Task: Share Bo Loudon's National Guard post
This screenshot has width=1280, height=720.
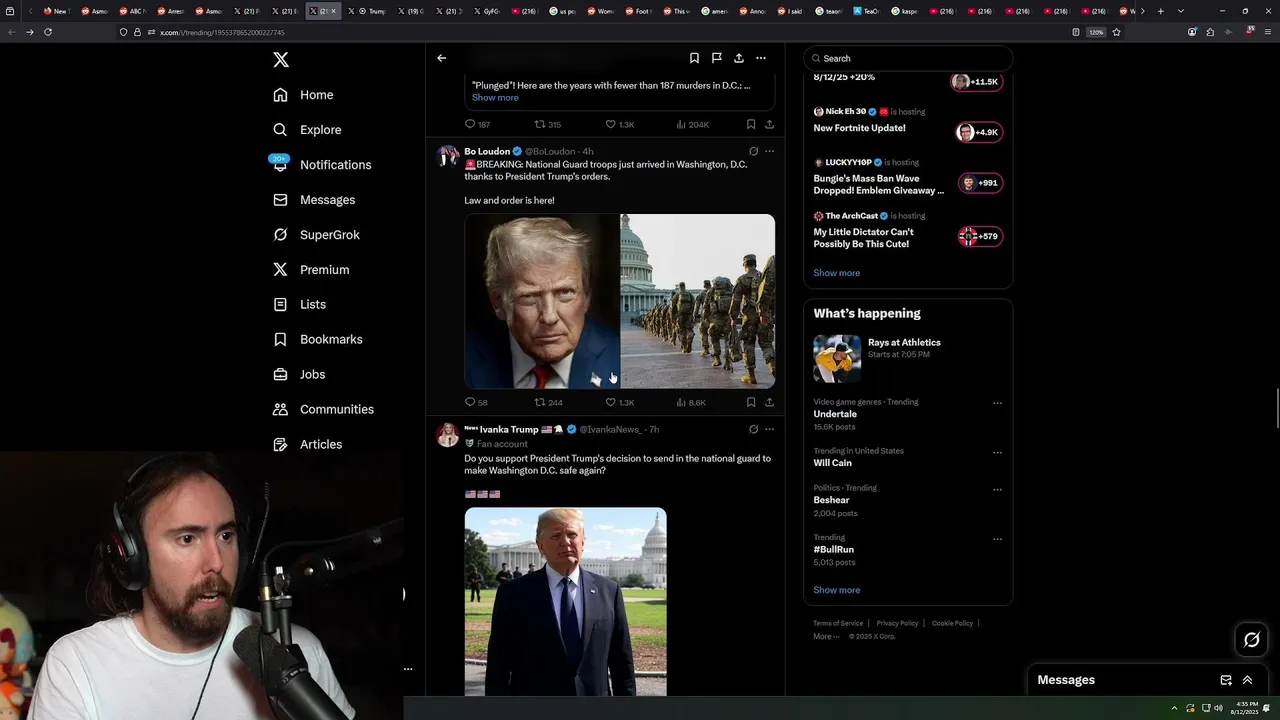Action: click(x=769, y=402)
